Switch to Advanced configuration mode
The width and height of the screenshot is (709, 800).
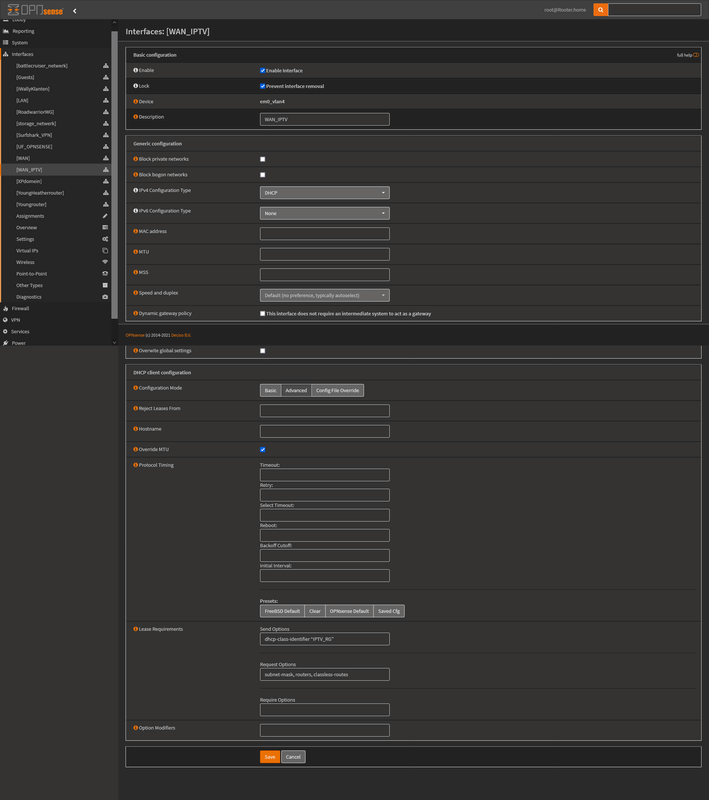[296, 390]
